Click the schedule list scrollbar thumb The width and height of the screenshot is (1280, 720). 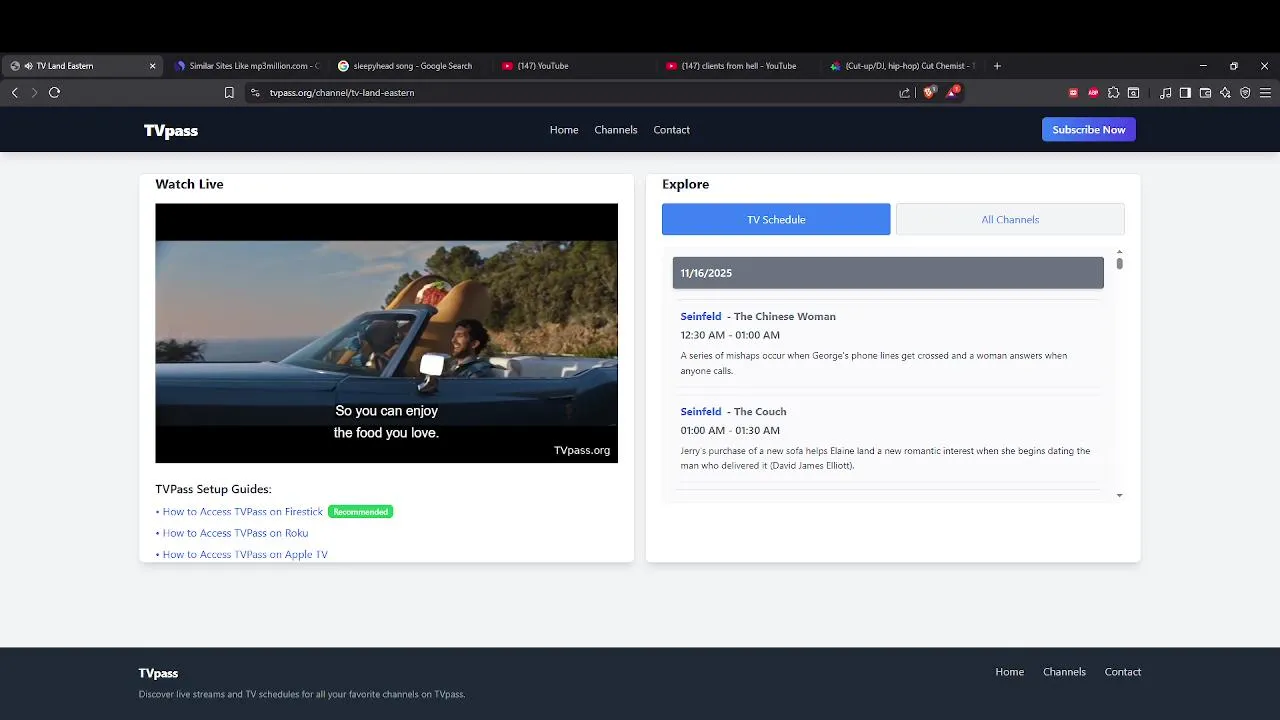coord(1119,264)
